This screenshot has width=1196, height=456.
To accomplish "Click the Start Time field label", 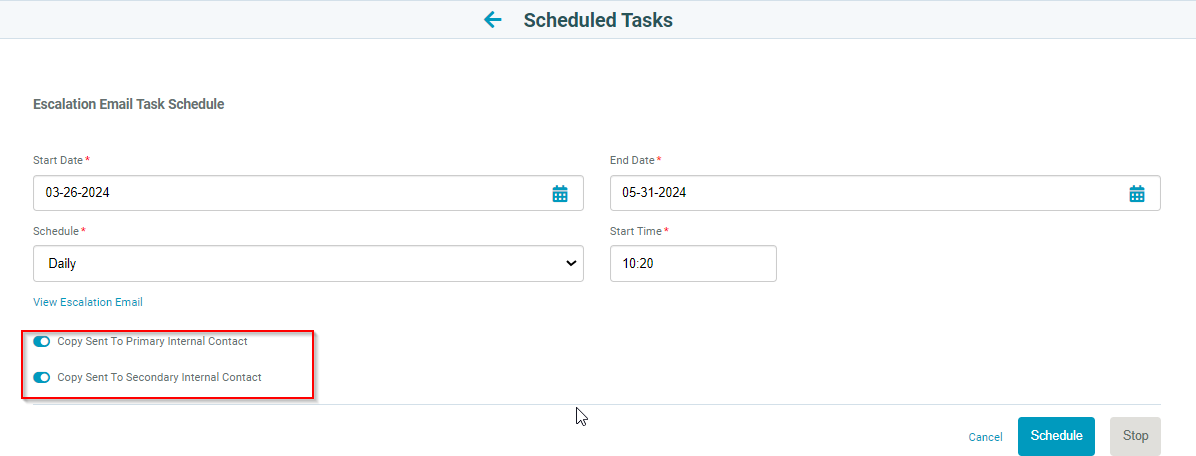I will [x=639, y=230].
